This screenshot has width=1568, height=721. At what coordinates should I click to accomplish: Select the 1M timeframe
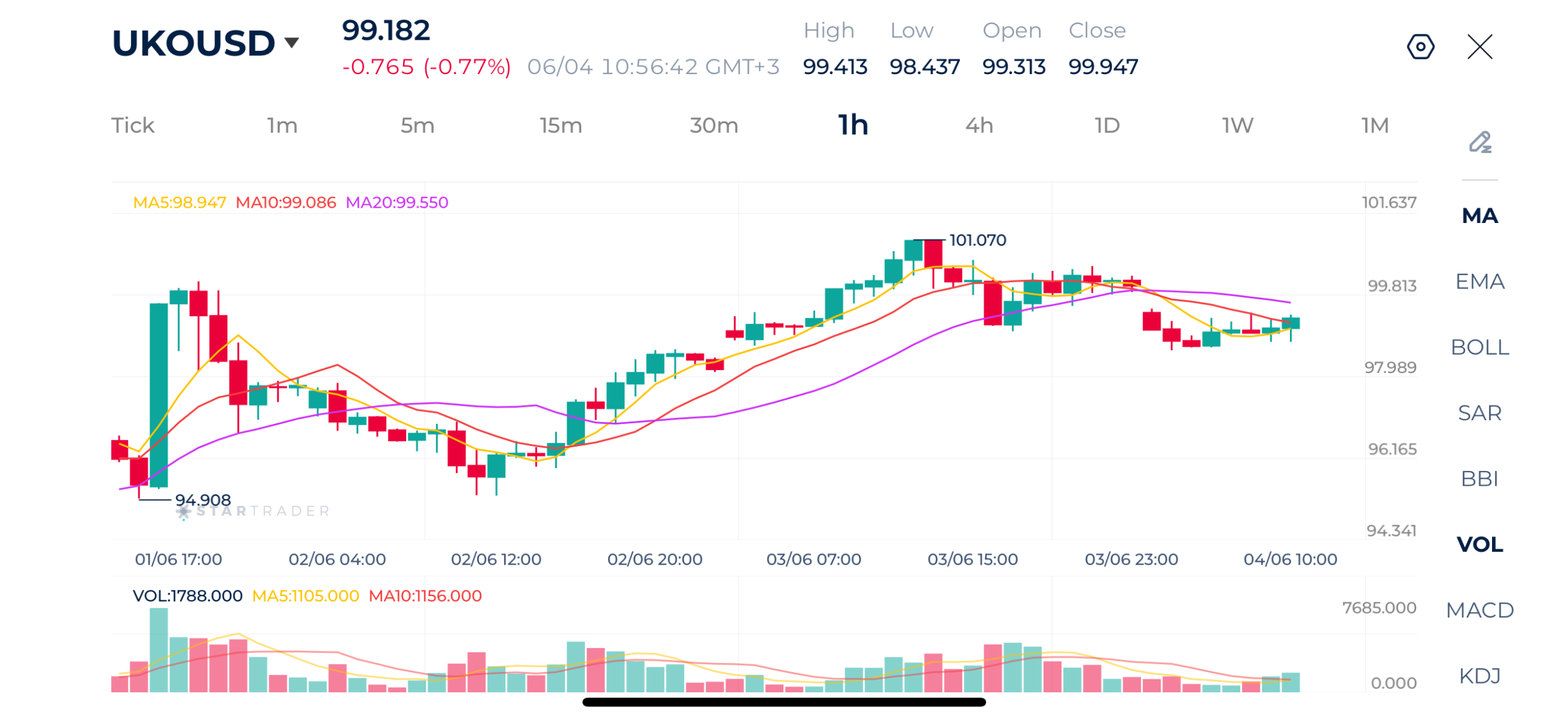point(1374,125)
